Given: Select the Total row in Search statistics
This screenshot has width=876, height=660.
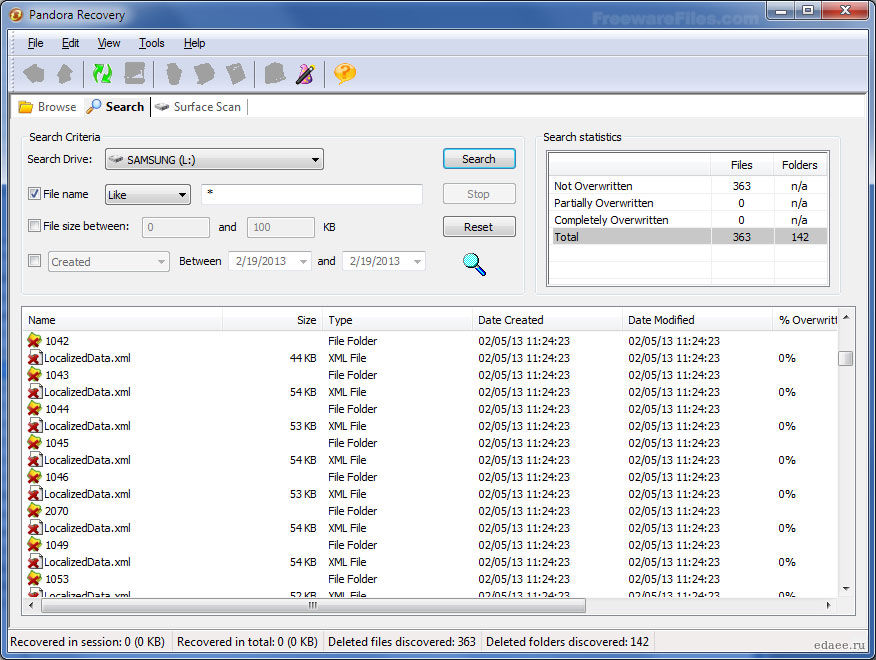Looking at the screenshot, I should (x=689, y=236).
